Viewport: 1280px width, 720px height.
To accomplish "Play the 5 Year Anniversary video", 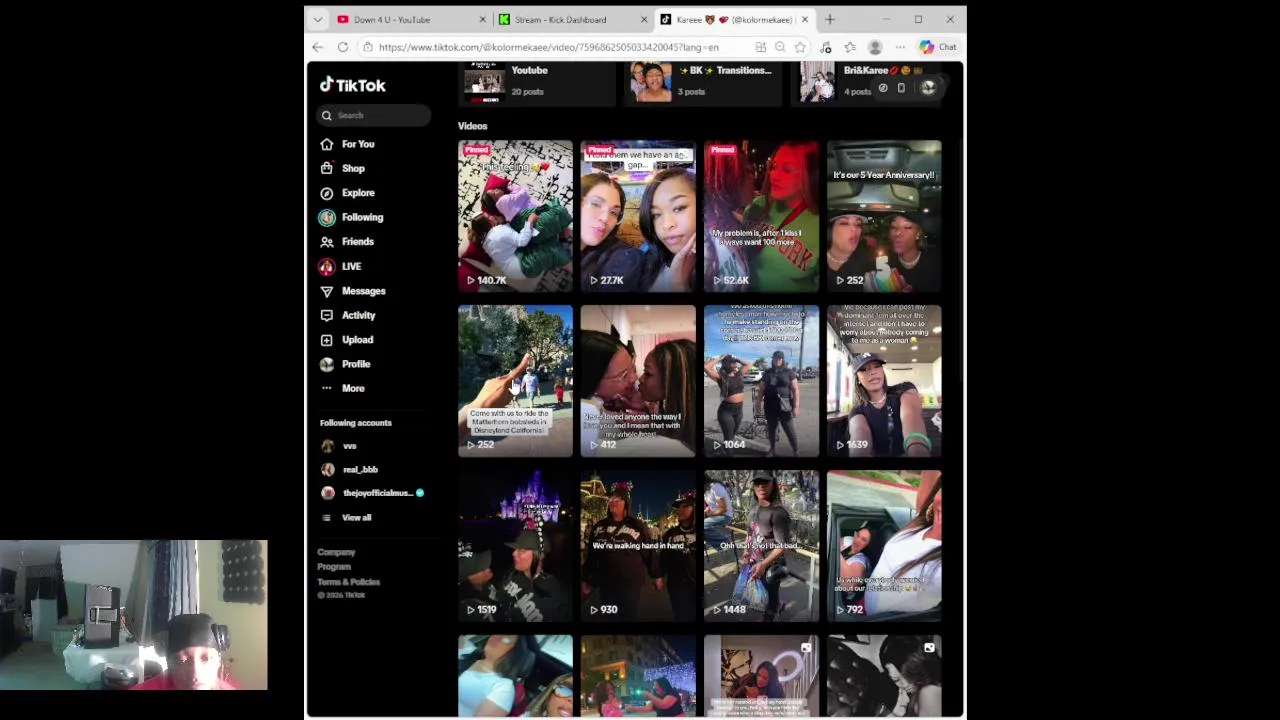I will click(884, 216).
